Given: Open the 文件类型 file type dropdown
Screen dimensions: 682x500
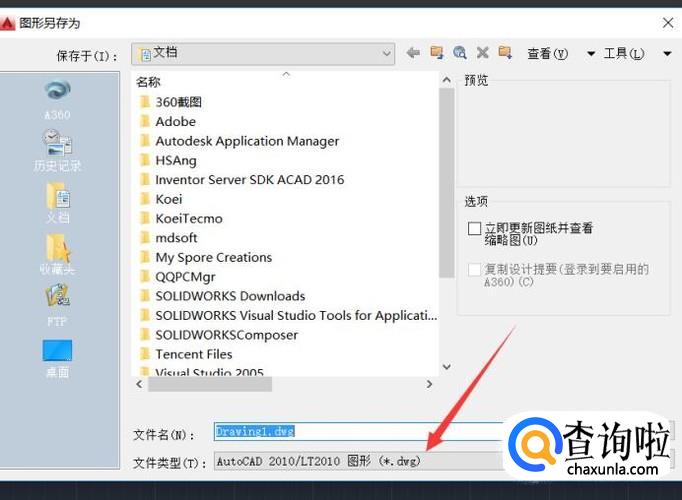Looking at the screenshot, I should 359,461.
